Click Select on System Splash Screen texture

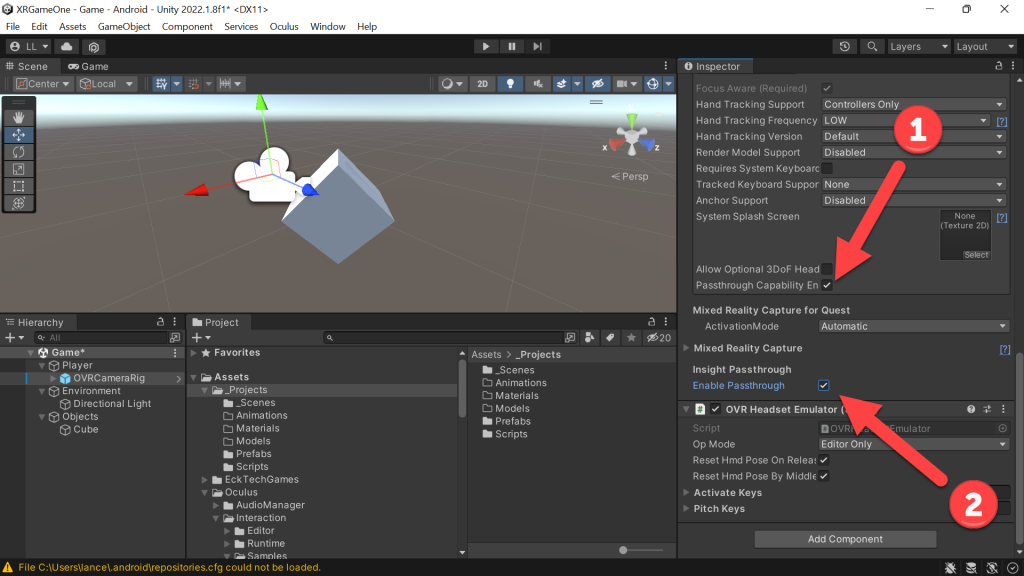point(976,255)
